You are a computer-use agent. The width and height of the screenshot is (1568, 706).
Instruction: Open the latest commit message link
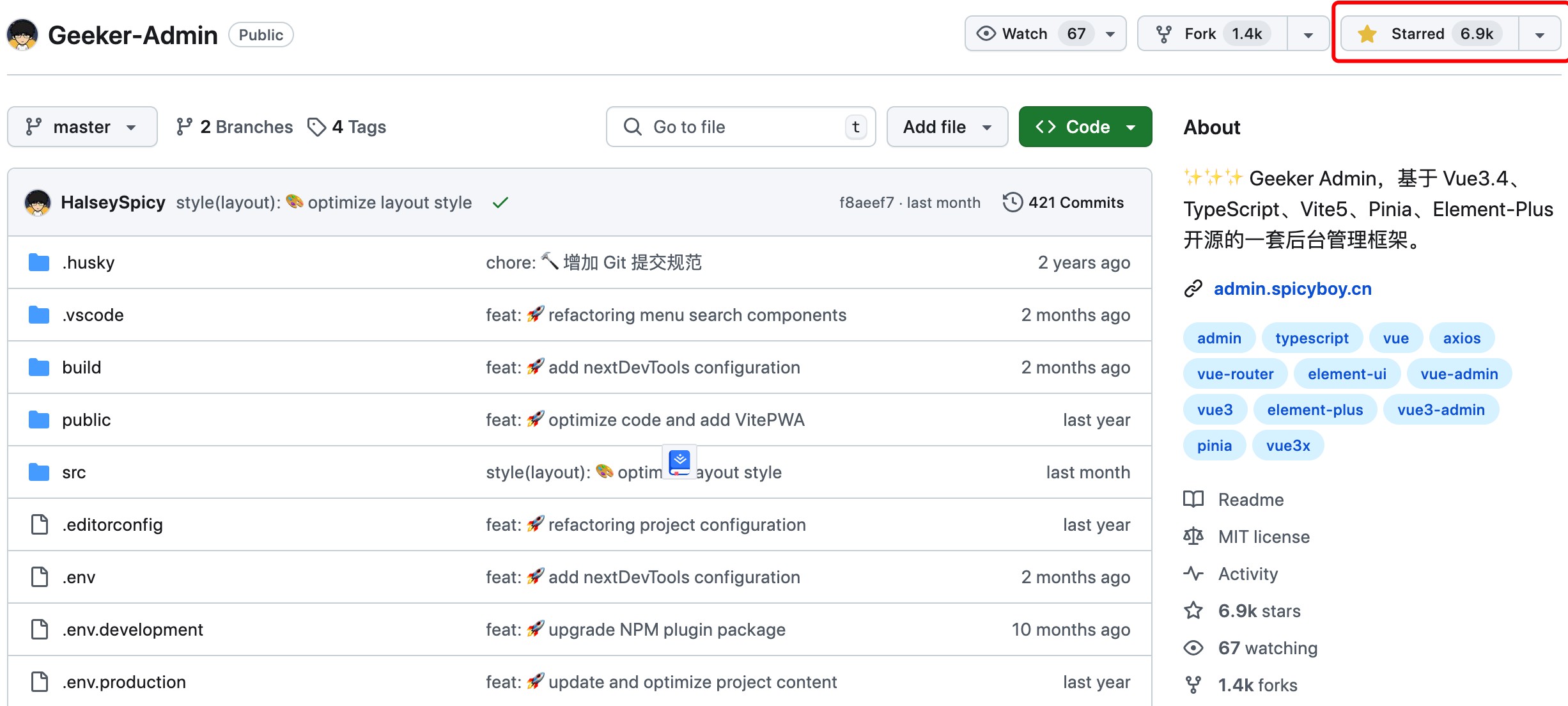[324, 203]
